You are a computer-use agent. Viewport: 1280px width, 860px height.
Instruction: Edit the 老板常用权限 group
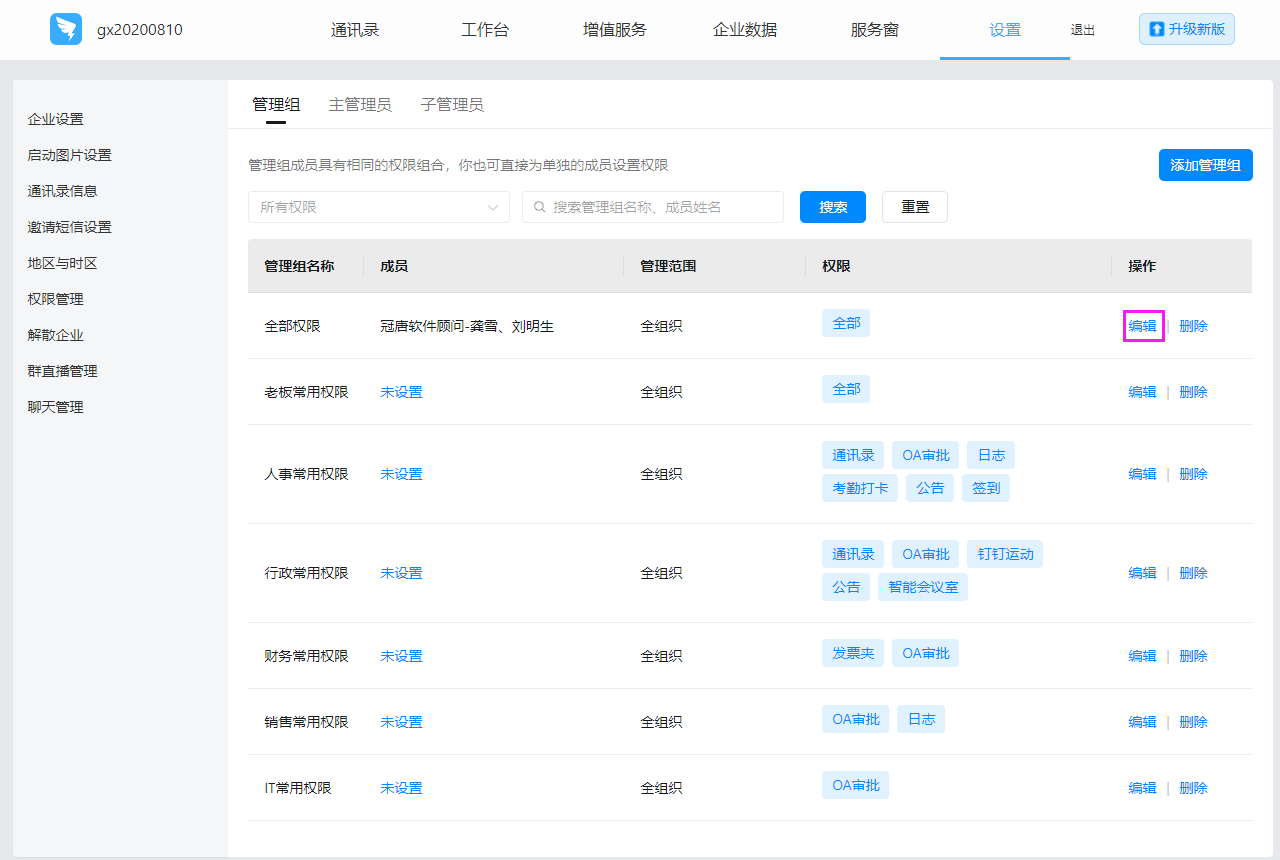(1143, 392)
